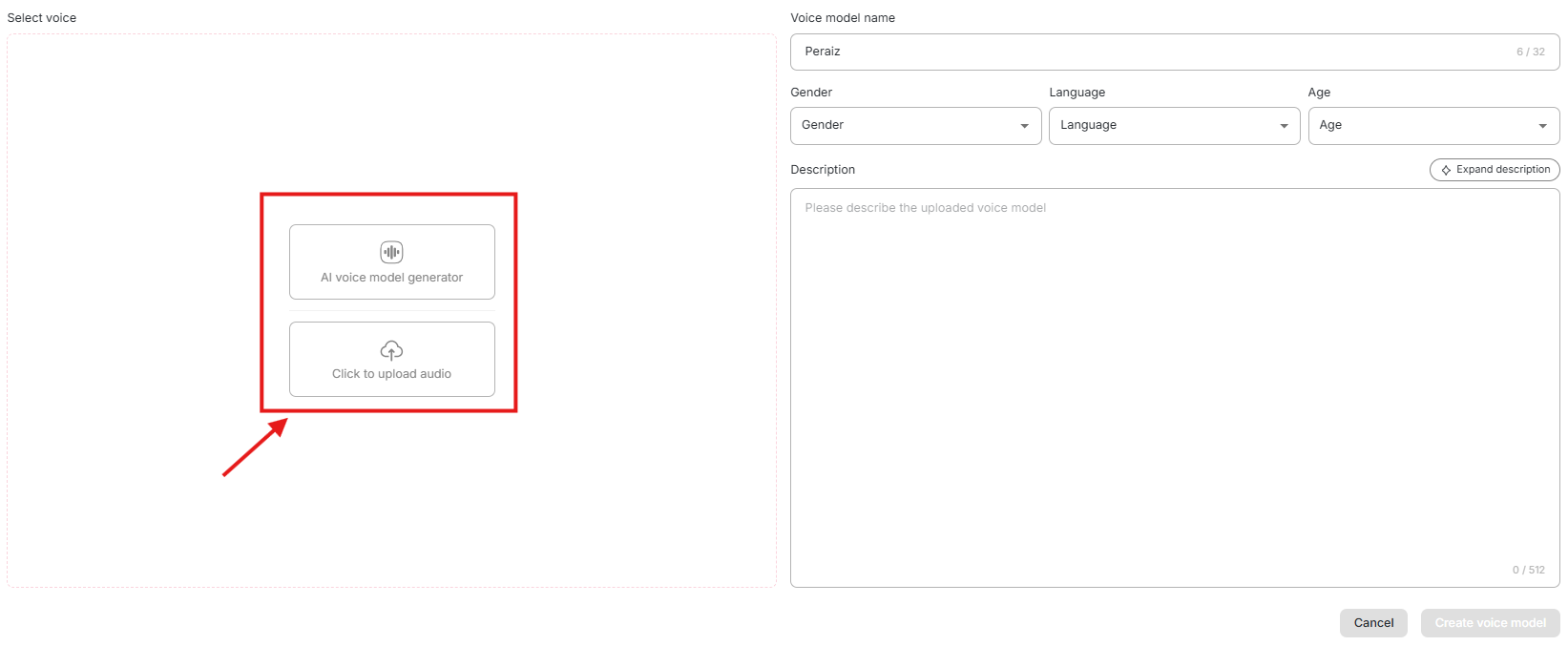Viewport: 1568px width, 646px height.
Task: Click the sparkle icon in Expand description
Action: tap(1446, 170)
